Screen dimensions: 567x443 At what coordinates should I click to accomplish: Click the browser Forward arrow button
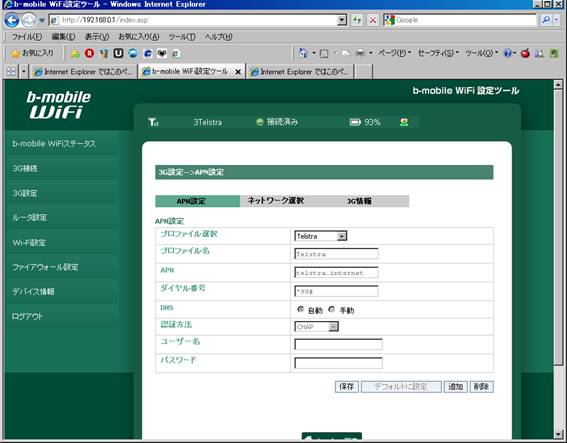(29, 20)
